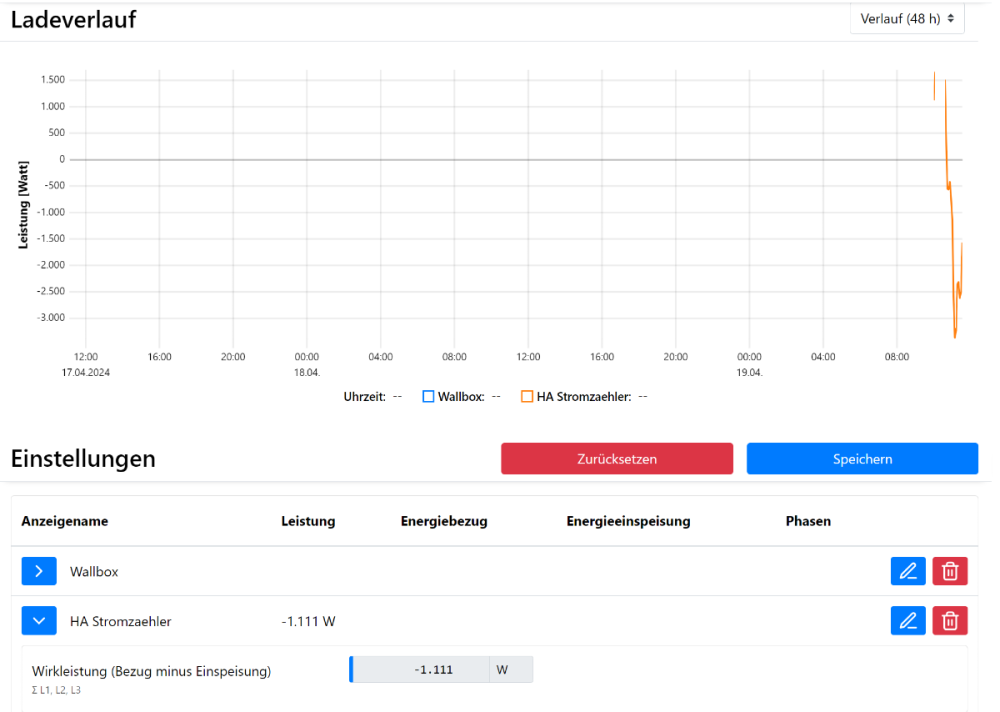
Task: Open the Verlauf (48 h) dropdown
Action: click(x=906, y=18)
